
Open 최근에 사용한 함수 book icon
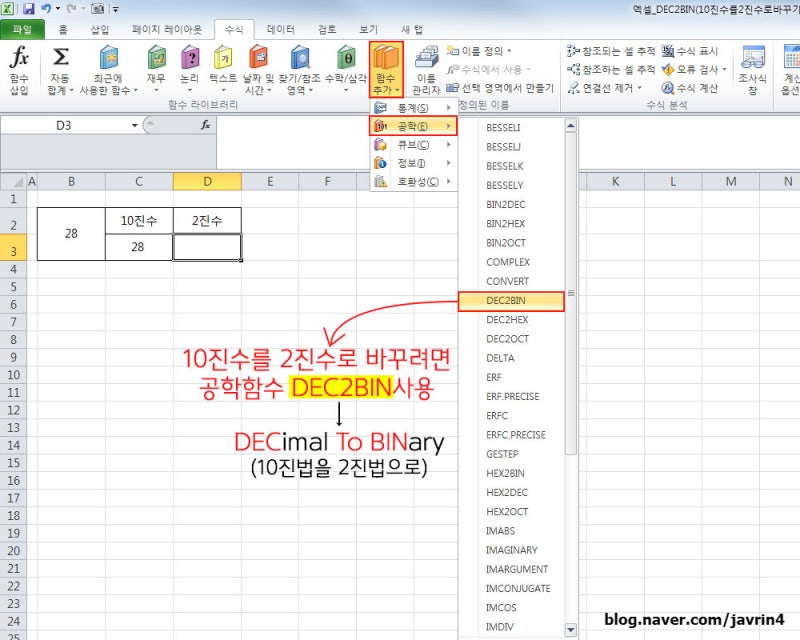pos(109,57)
